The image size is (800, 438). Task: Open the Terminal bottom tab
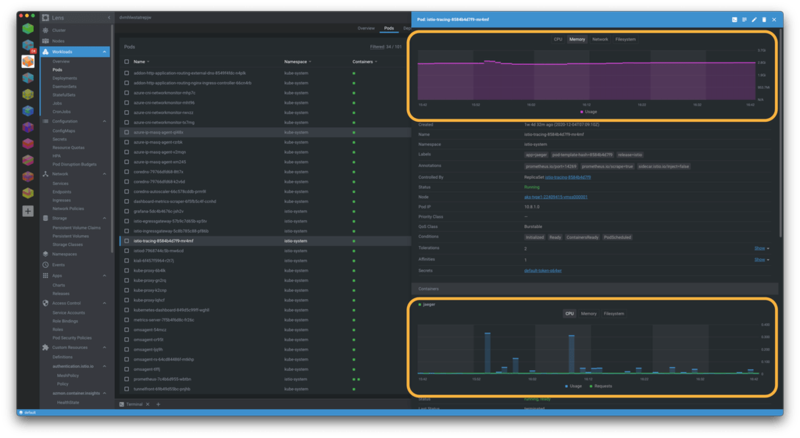134,404
